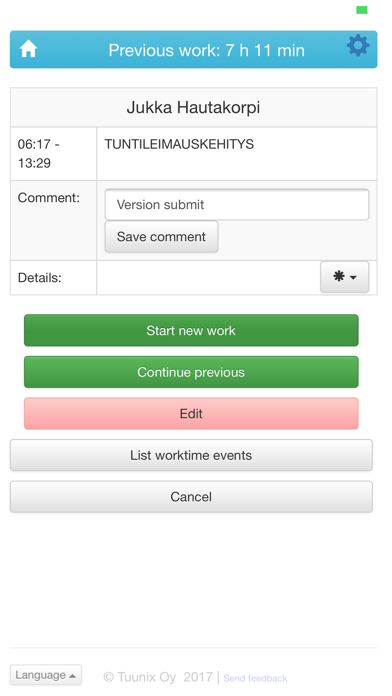Click the asterisk icon in Details row

point(339,277)
